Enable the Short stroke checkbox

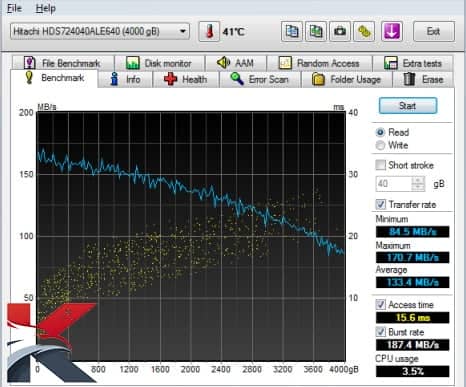[x=380, y=165]
